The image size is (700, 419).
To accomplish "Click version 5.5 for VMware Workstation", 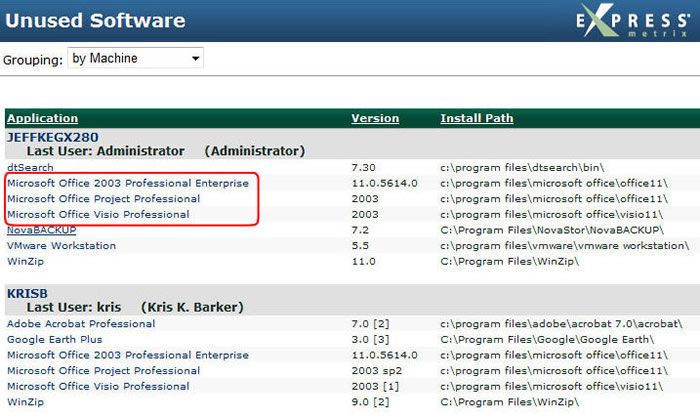I will pos(360,246).
